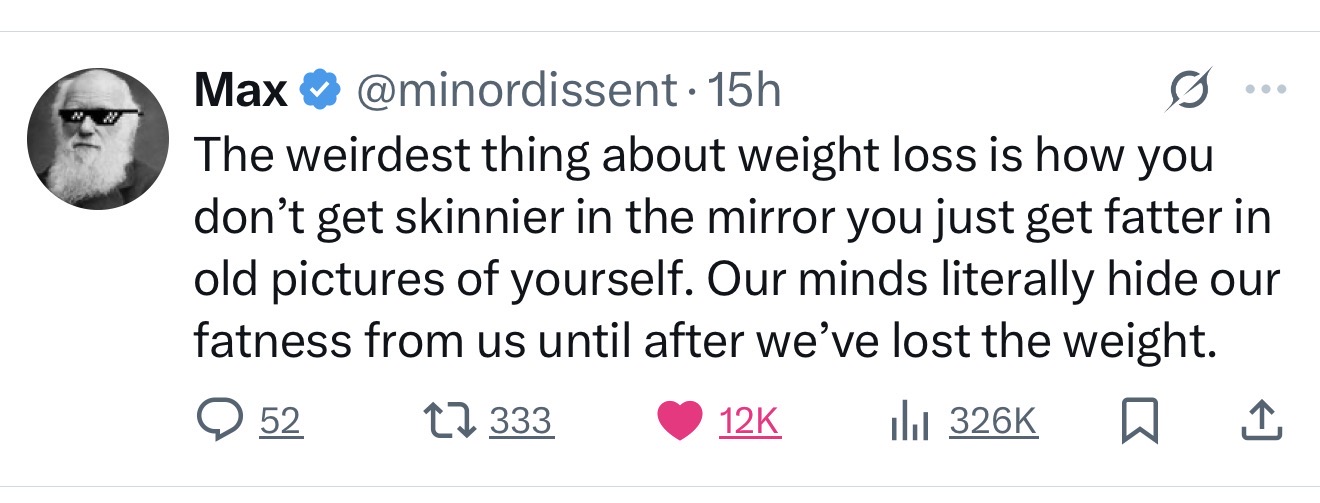Screen dimensions: 1320x503
Task: Open the @minordissent handle link
Action: [517, 92]
